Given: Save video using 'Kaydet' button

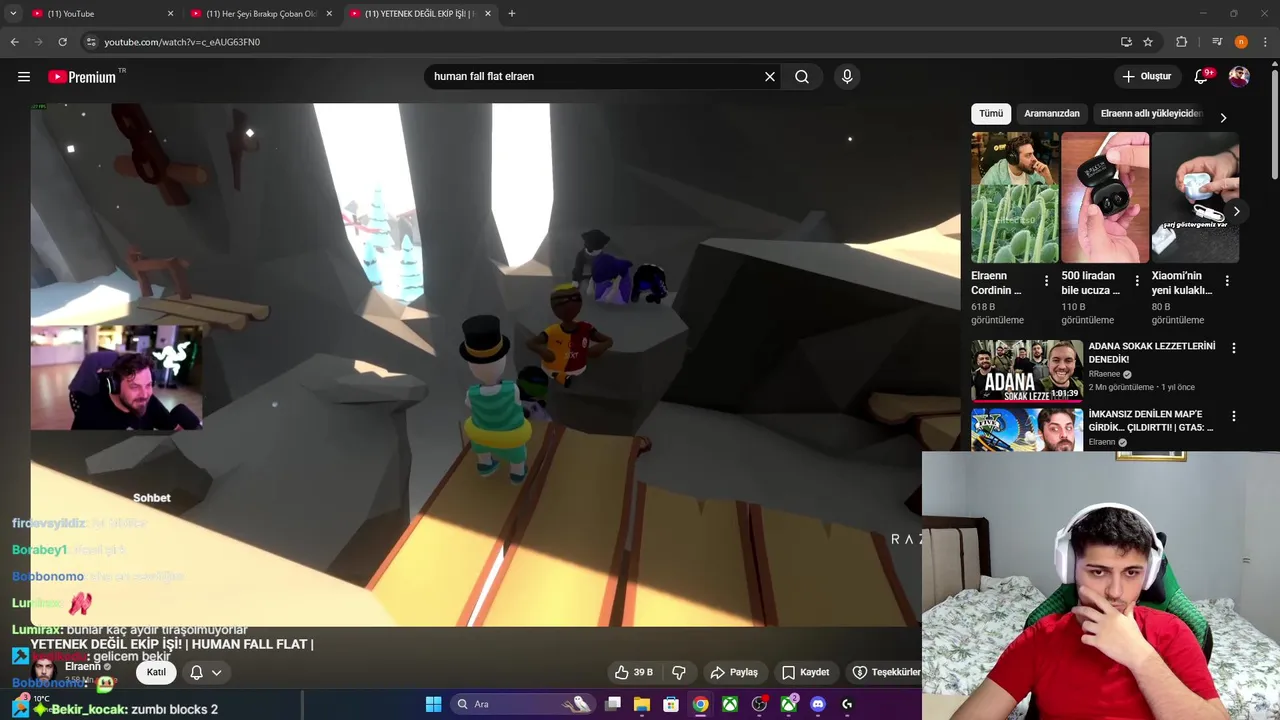Looking at the screenshot, I should [x=806, y=672].
